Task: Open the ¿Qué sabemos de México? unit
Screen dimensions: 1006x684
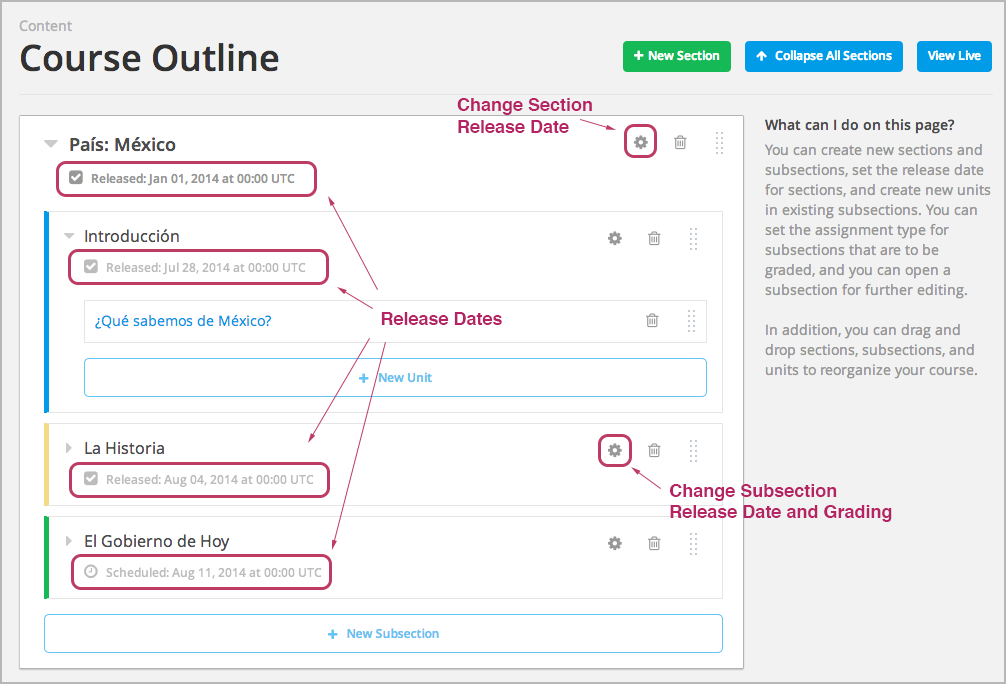Action: [x=183, y=321]
